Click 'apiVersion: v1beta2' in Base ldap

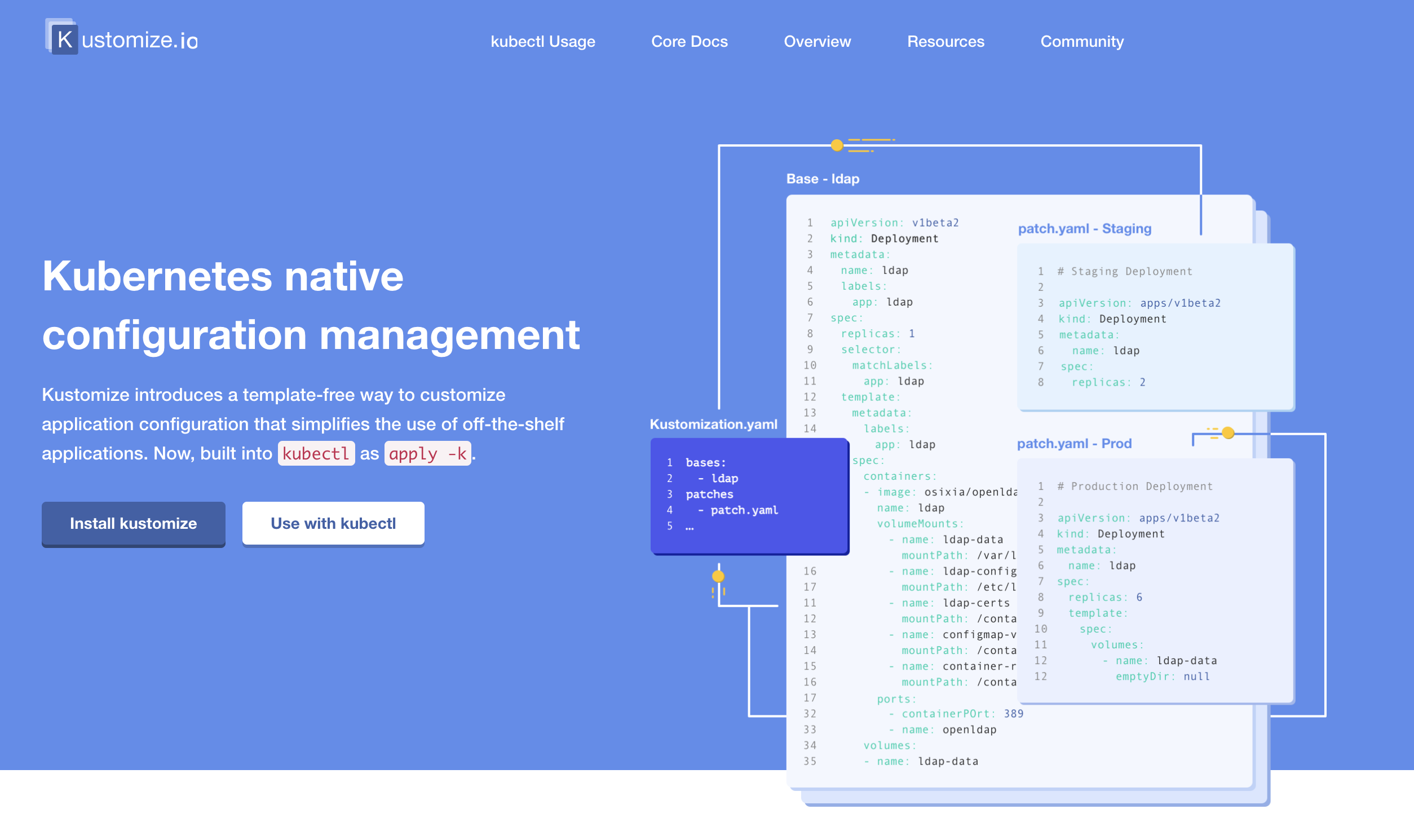point(894,223)
